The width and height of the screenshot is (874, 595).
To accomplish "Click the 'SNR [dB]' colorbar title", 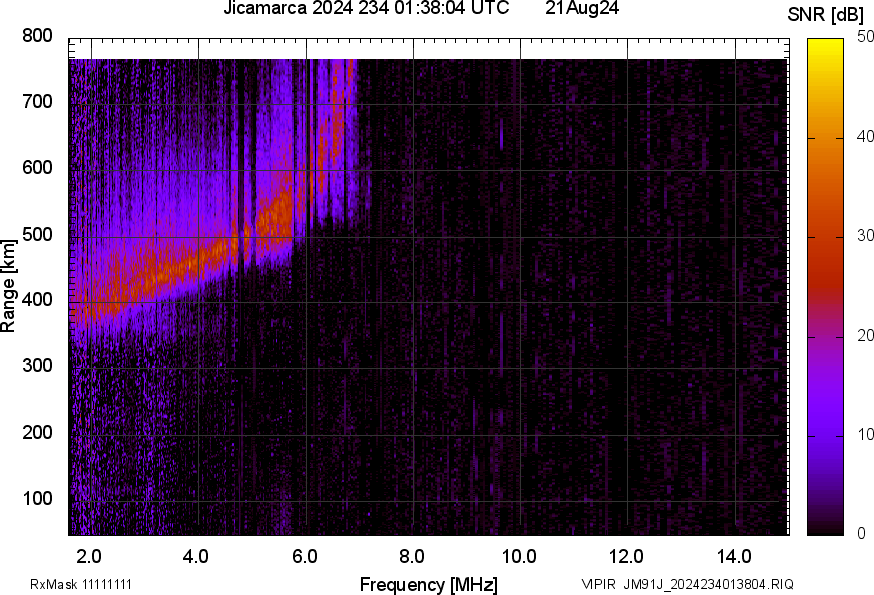I will tap(826, 15).
